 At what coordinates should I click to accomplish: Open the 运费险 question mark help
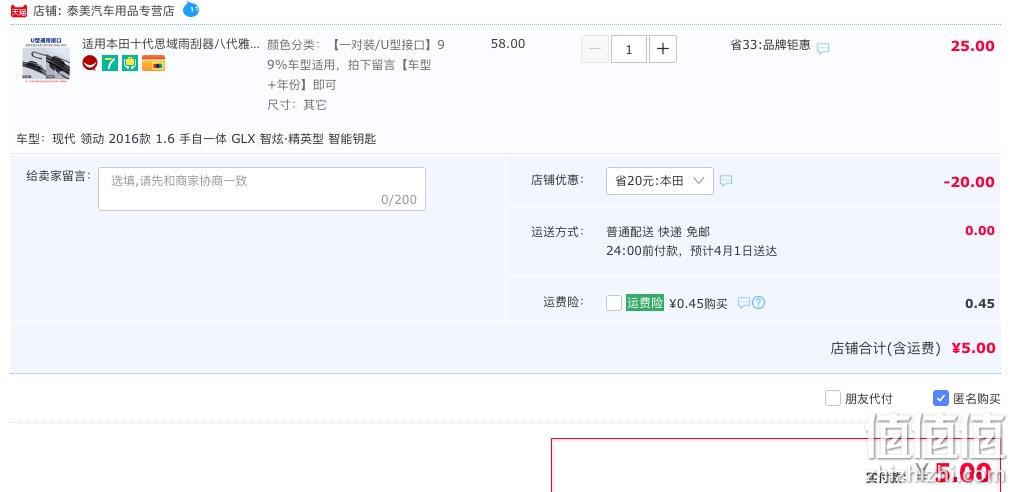coord(759,302)
